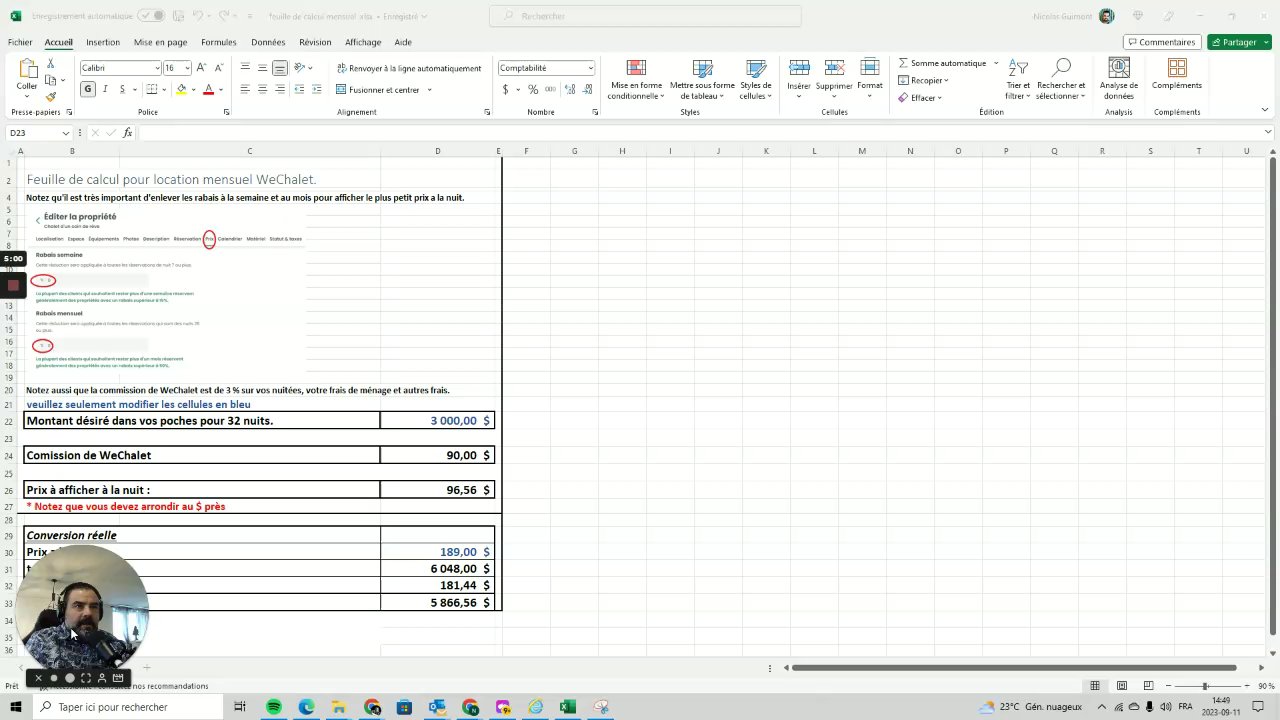Open Styles de cellules gallery
This screenshot has width=1280, height=720.
(755, 79)
